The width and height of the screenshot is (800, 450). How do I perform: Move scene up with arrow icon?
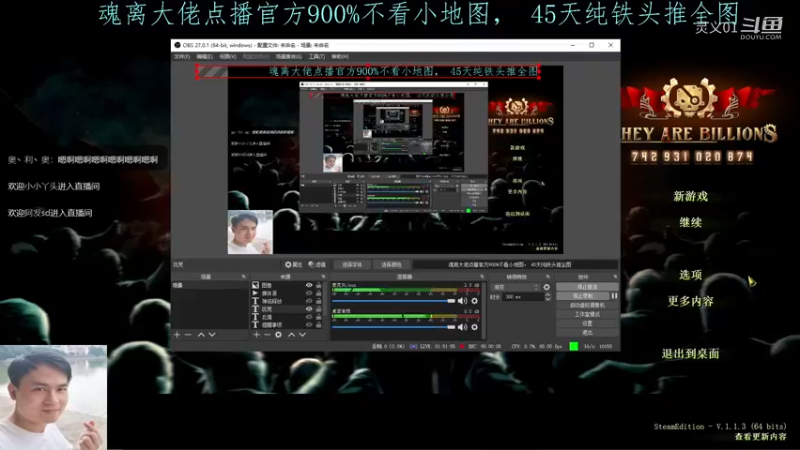(x=201, y=335)
